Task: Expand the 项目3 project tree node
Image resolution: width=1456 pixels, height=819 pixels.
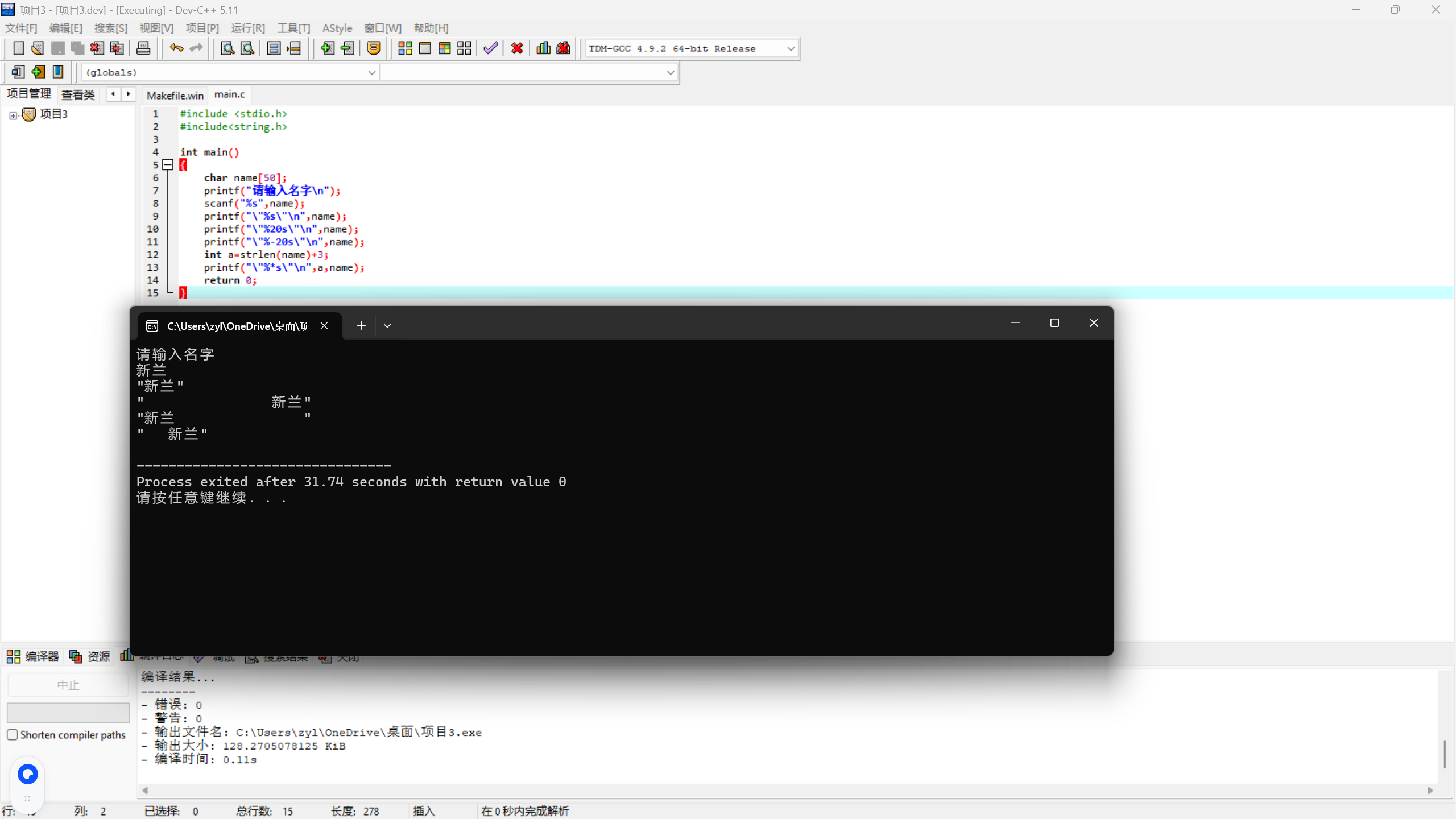Action: [x=13, y=115]
